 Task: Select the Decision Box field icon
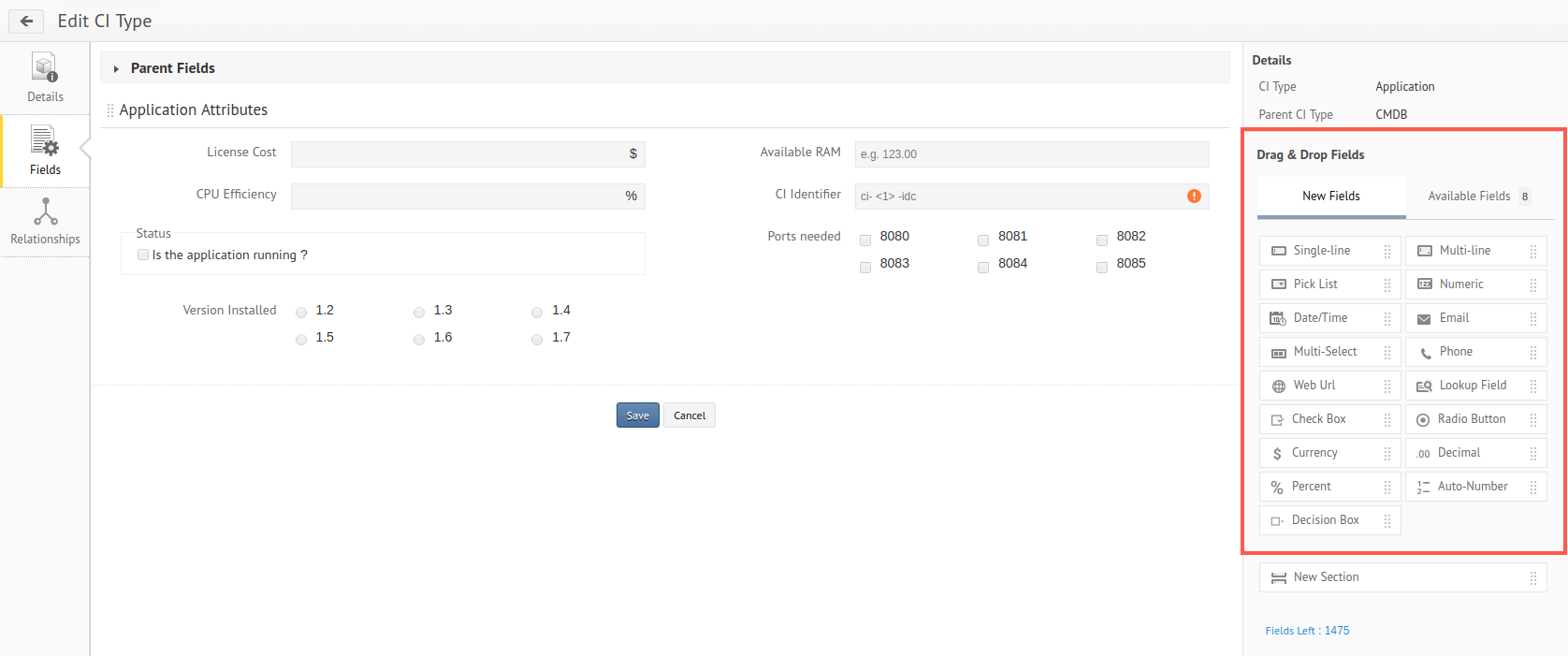[1277, 521]
